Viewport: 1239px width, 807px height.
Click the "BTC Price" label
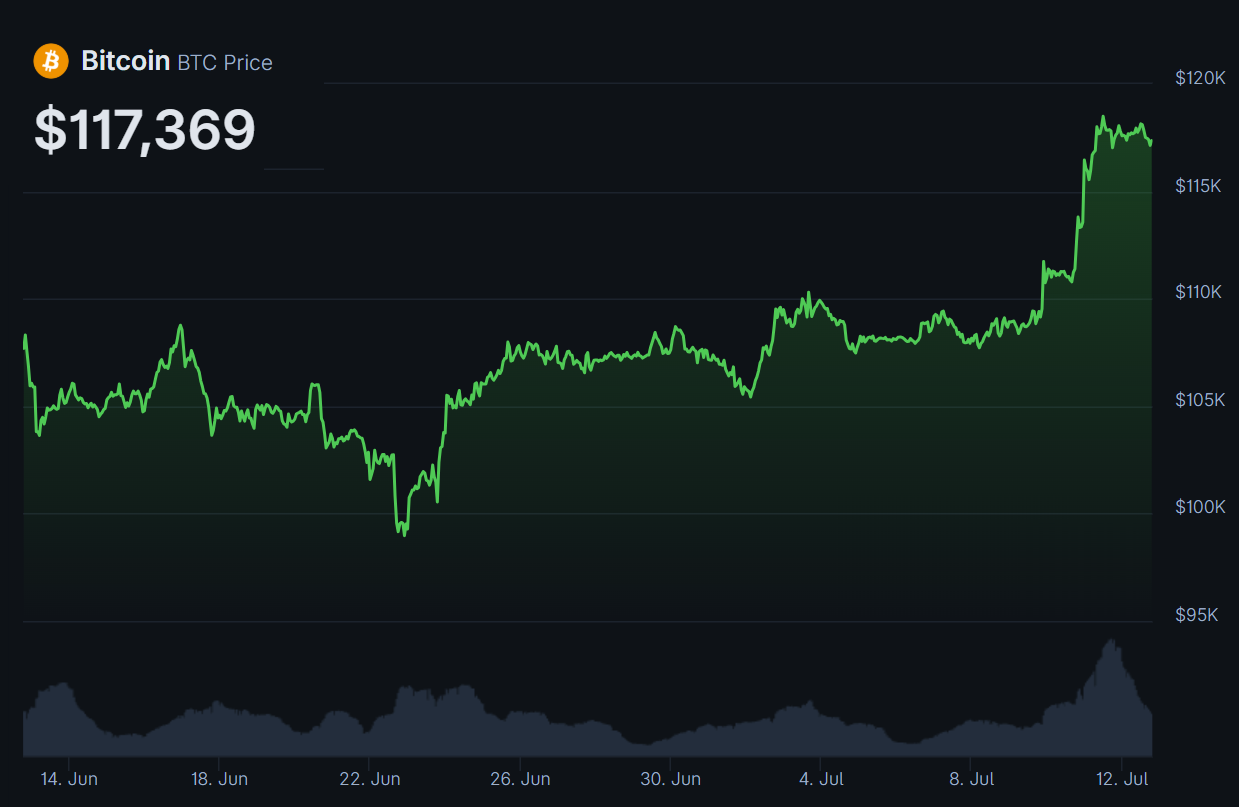[225, 62]
